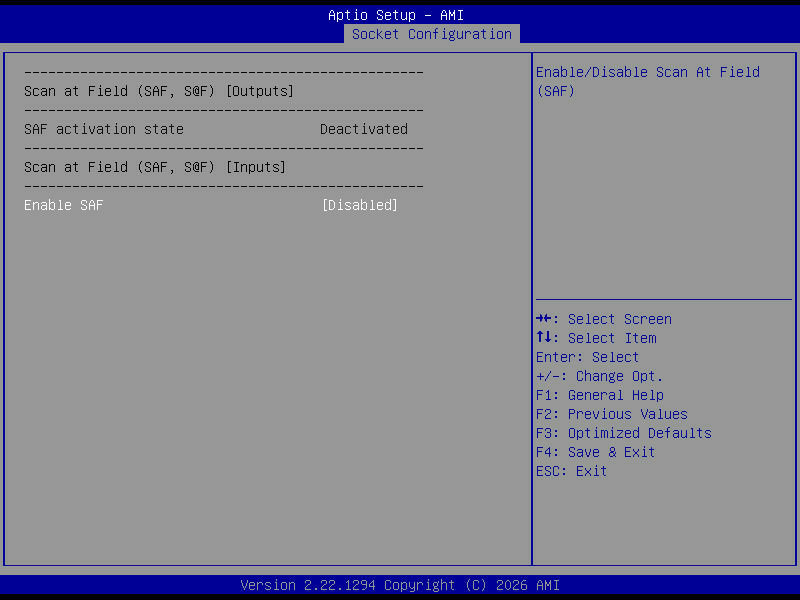Click the Select Item key hint
Viewport: 800px width, 600px height.
[x=596, y=338]
